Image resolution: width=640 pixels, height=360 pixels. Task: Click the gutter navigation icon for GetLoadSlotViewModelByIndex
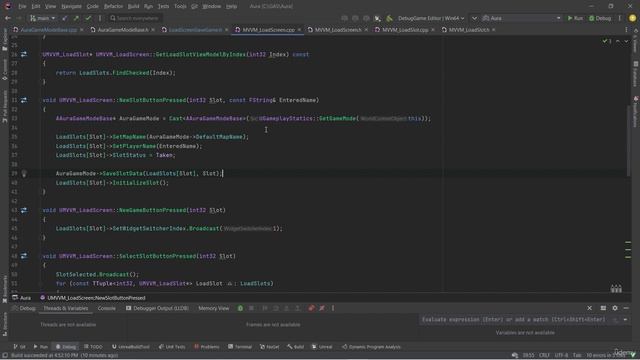[24, 54]
